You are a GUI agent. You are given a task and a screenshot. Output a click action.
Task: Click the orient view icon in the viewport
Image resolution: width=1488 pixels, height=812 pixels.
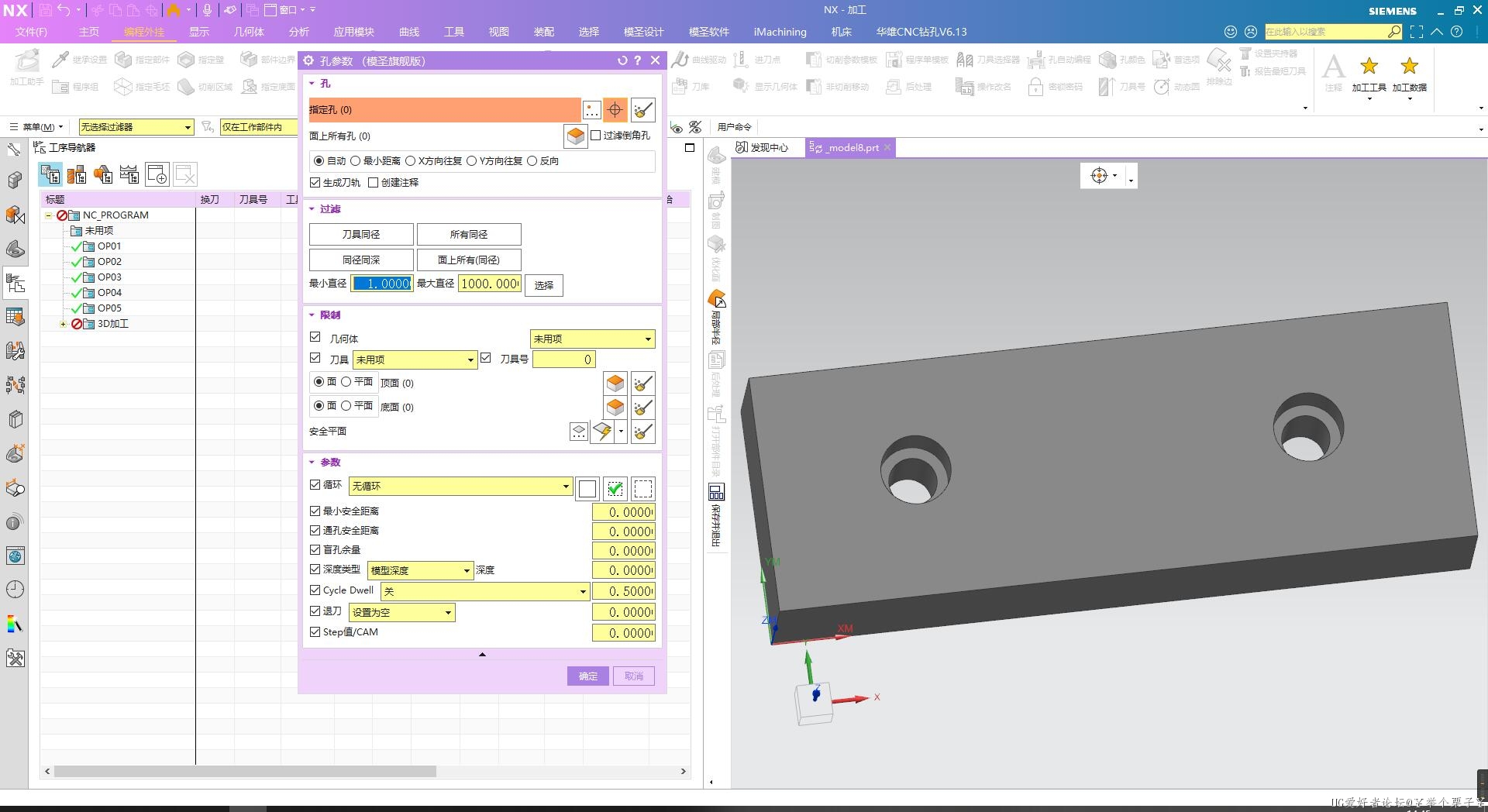click(x=1099, y=176)
